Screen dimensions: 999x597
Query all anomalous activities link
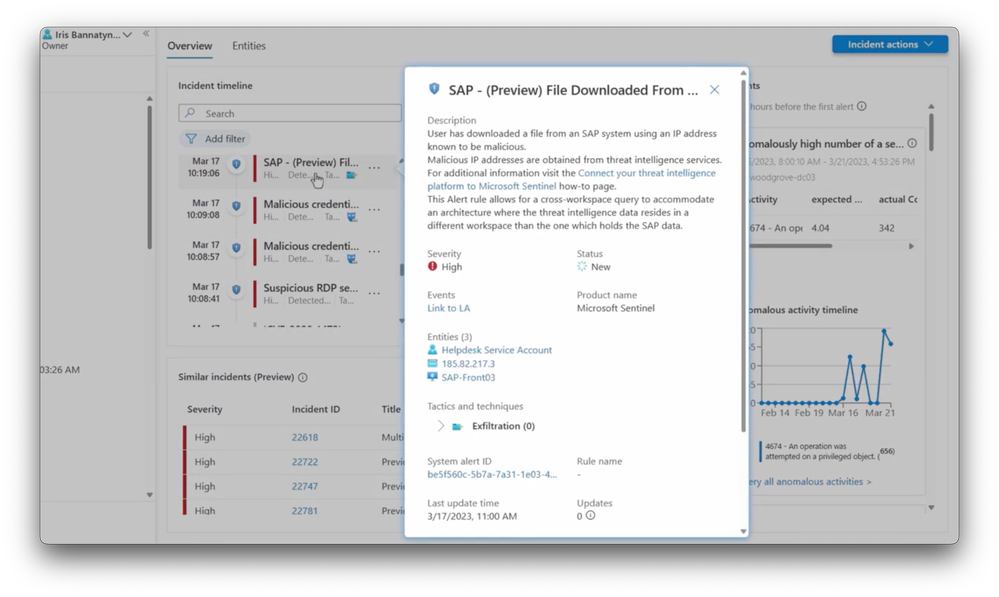(809, 482)
